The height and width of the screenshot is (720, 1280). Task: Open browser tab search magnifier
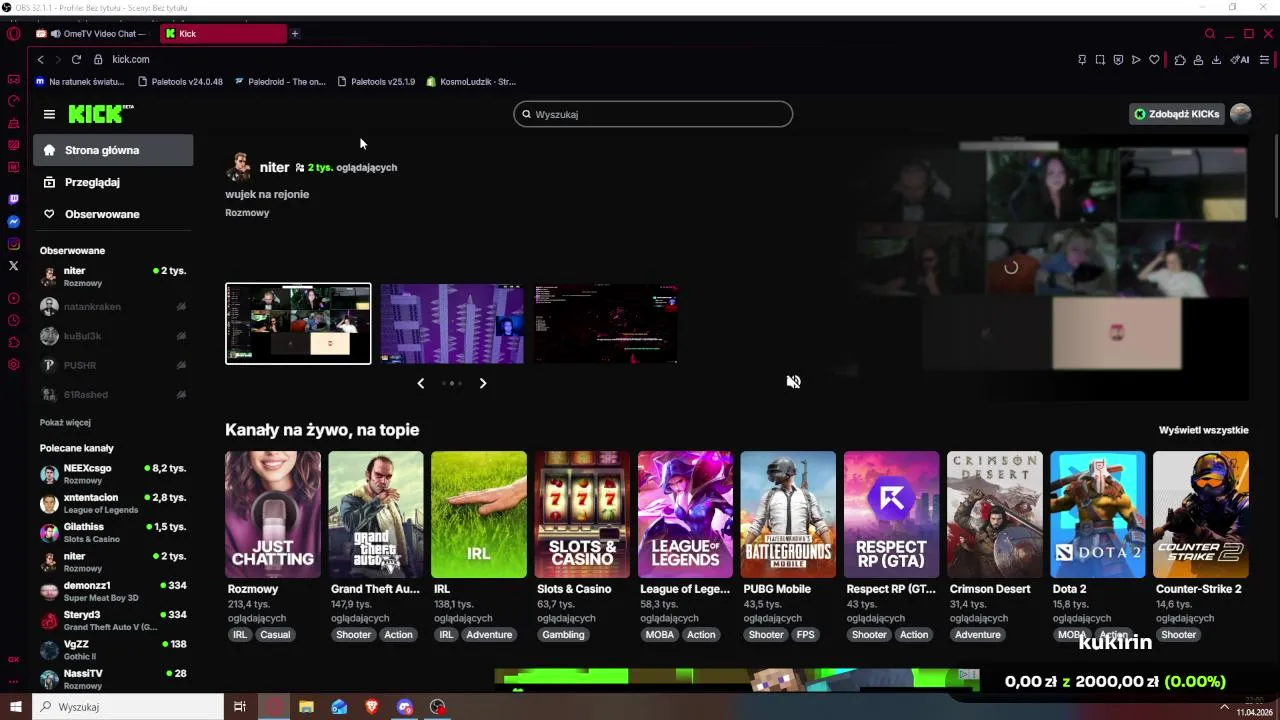pos(1209,33)
